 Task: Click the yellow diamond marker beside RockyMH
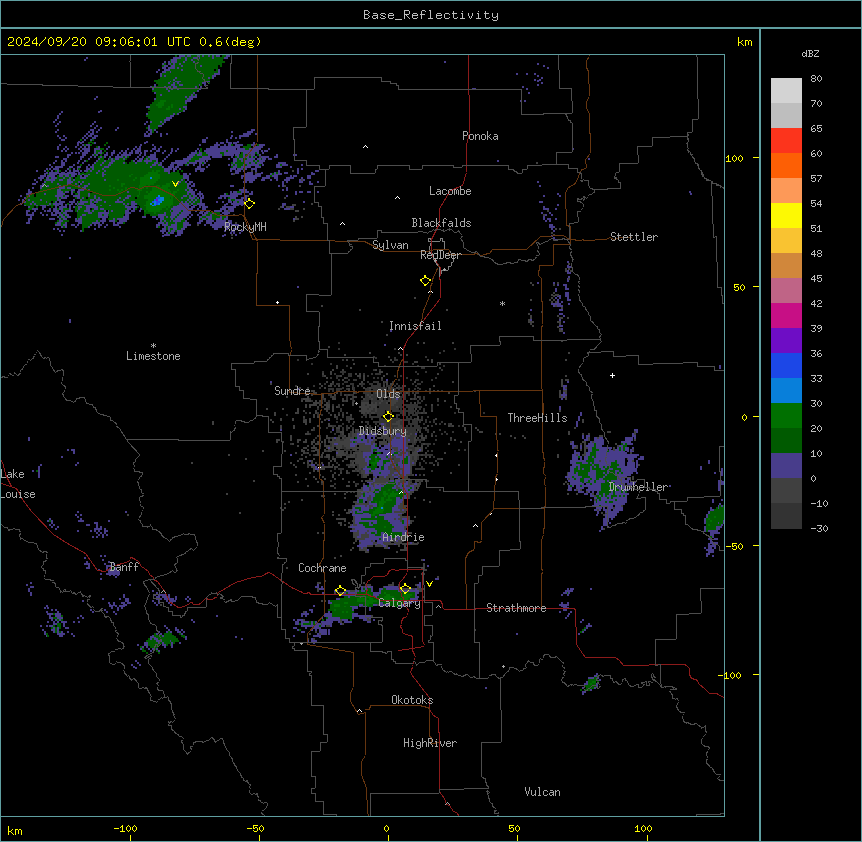click(x=250, y=203)
